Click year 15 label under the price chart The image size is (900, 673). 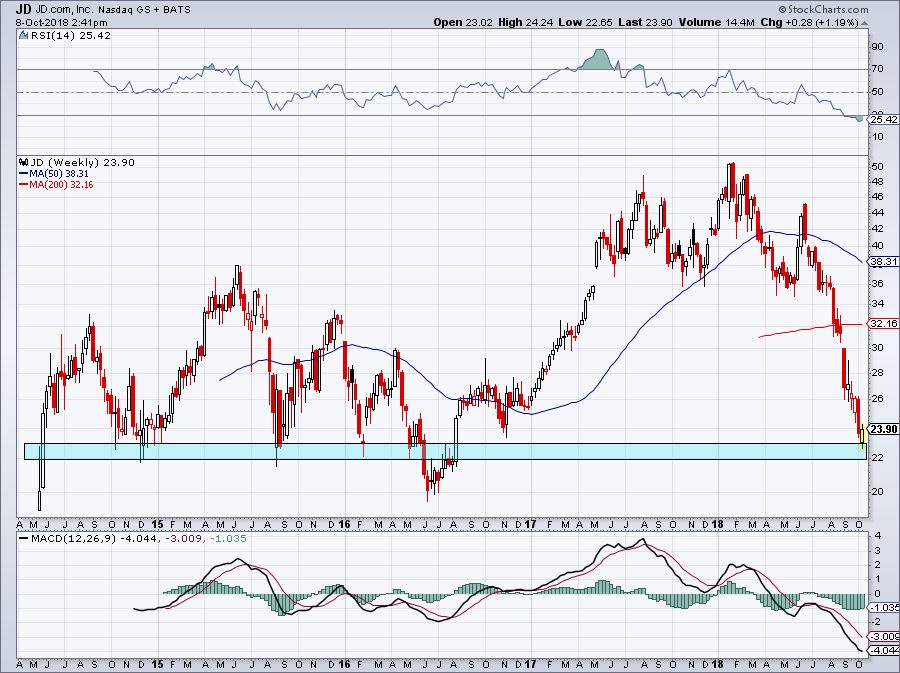click(158, 524)
